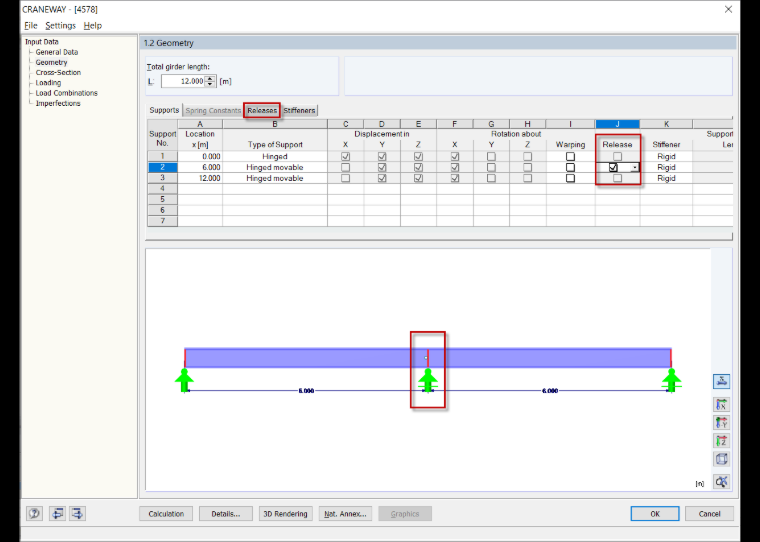760x542 pixels.
Task: Confirm with the OK button
Action: [655, 514]
